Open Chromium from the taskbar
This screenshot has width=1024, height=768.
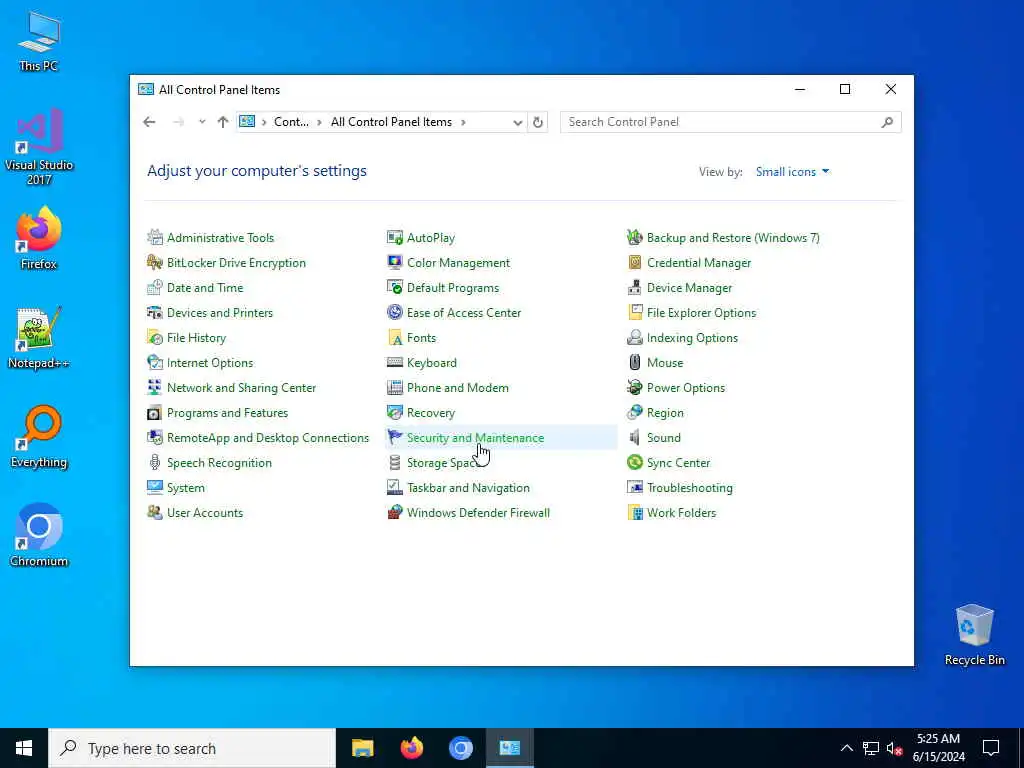click(460, 748)
